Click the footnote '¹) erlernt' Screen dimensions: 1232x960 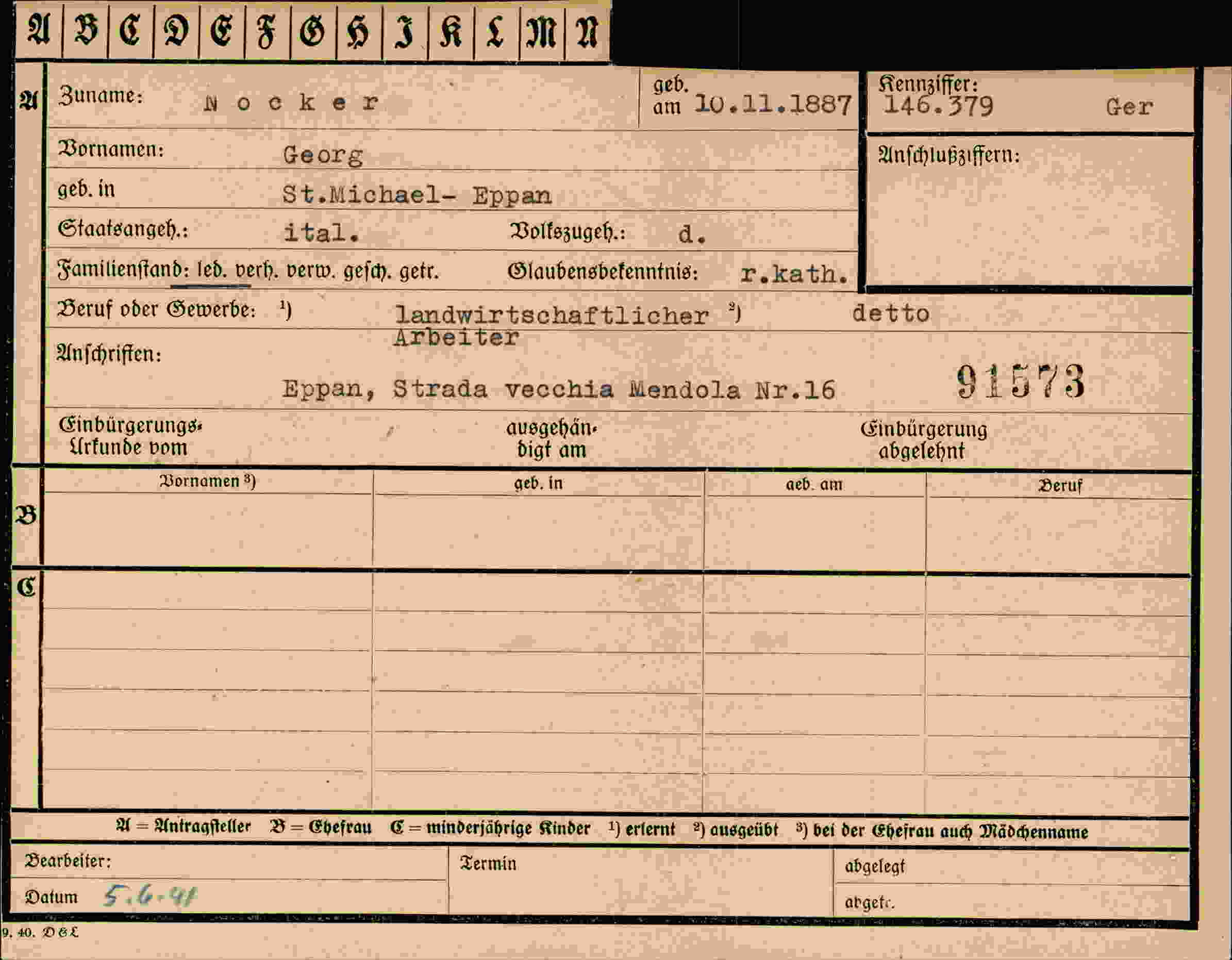click(x=641, y=829)
